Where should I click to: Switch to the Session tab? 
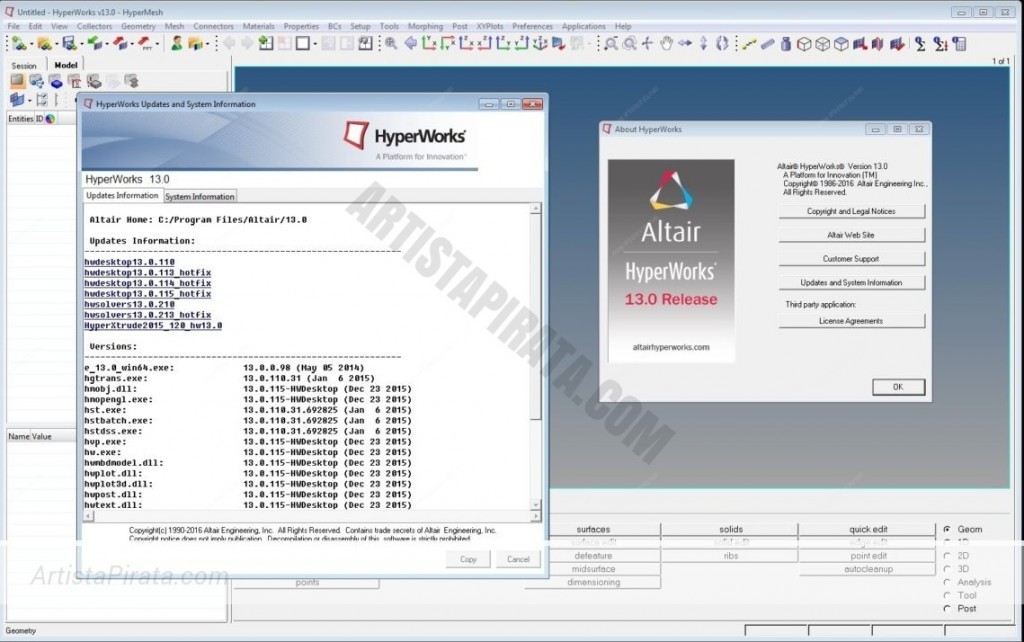[24, 65]
